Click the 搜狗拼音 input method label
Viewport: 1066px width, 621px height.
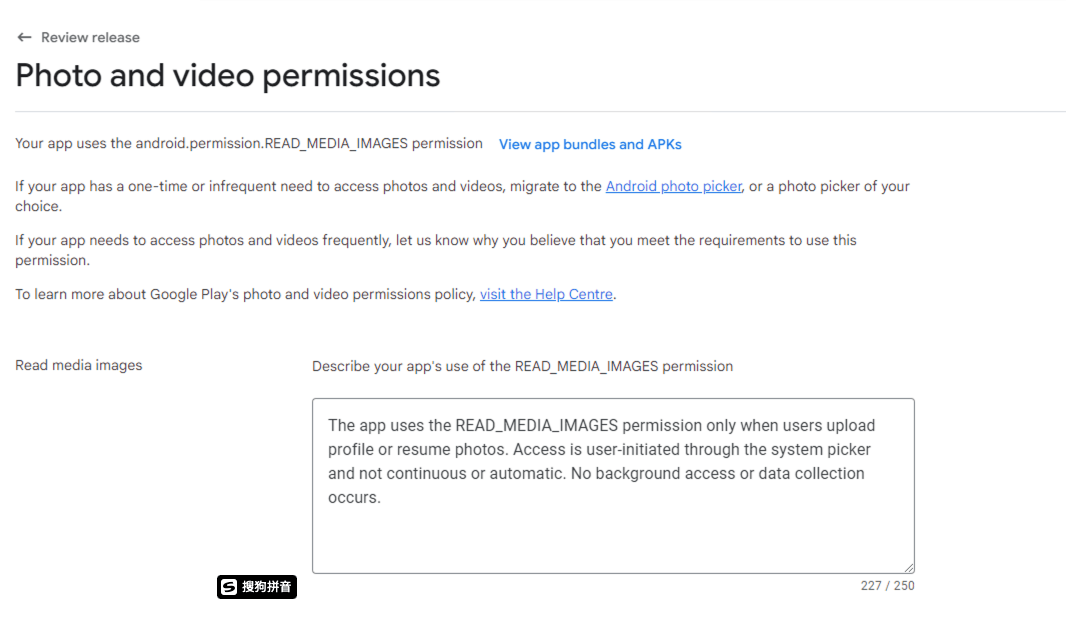coord(267,587)
